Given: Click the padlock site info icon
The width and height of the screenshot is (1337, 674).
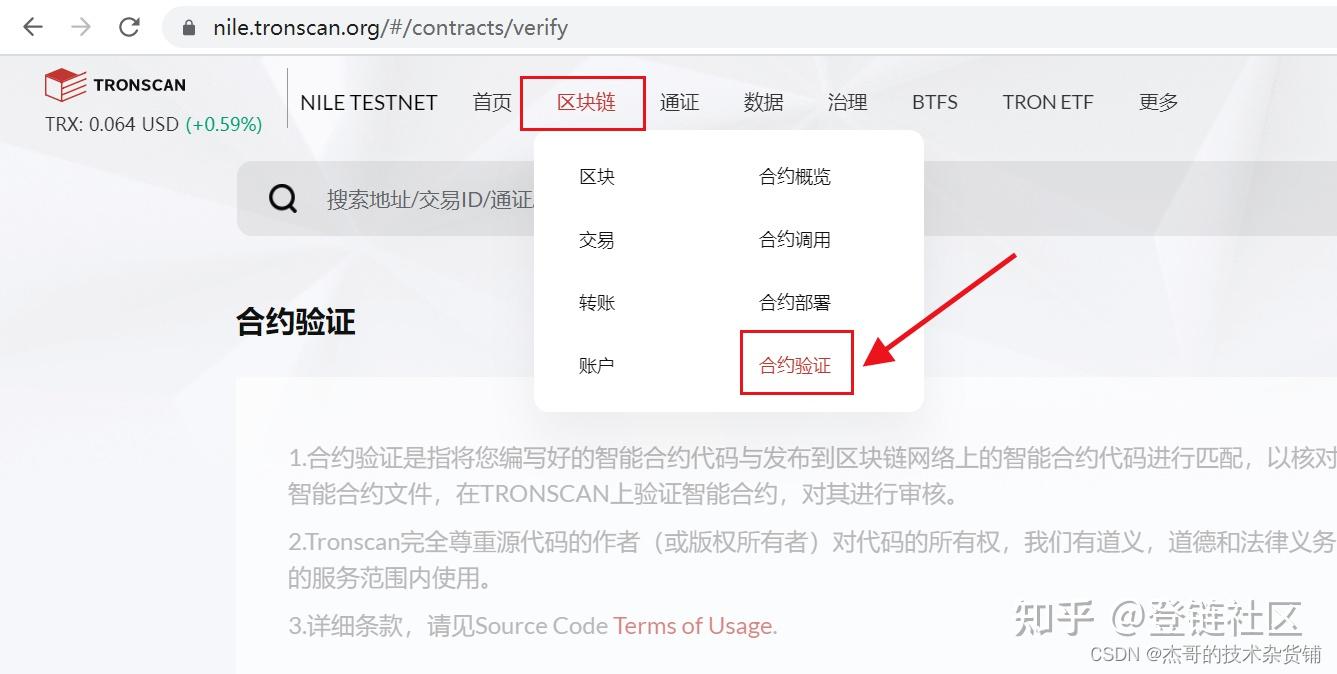Looking at the screenshot, I should (189, 28).
